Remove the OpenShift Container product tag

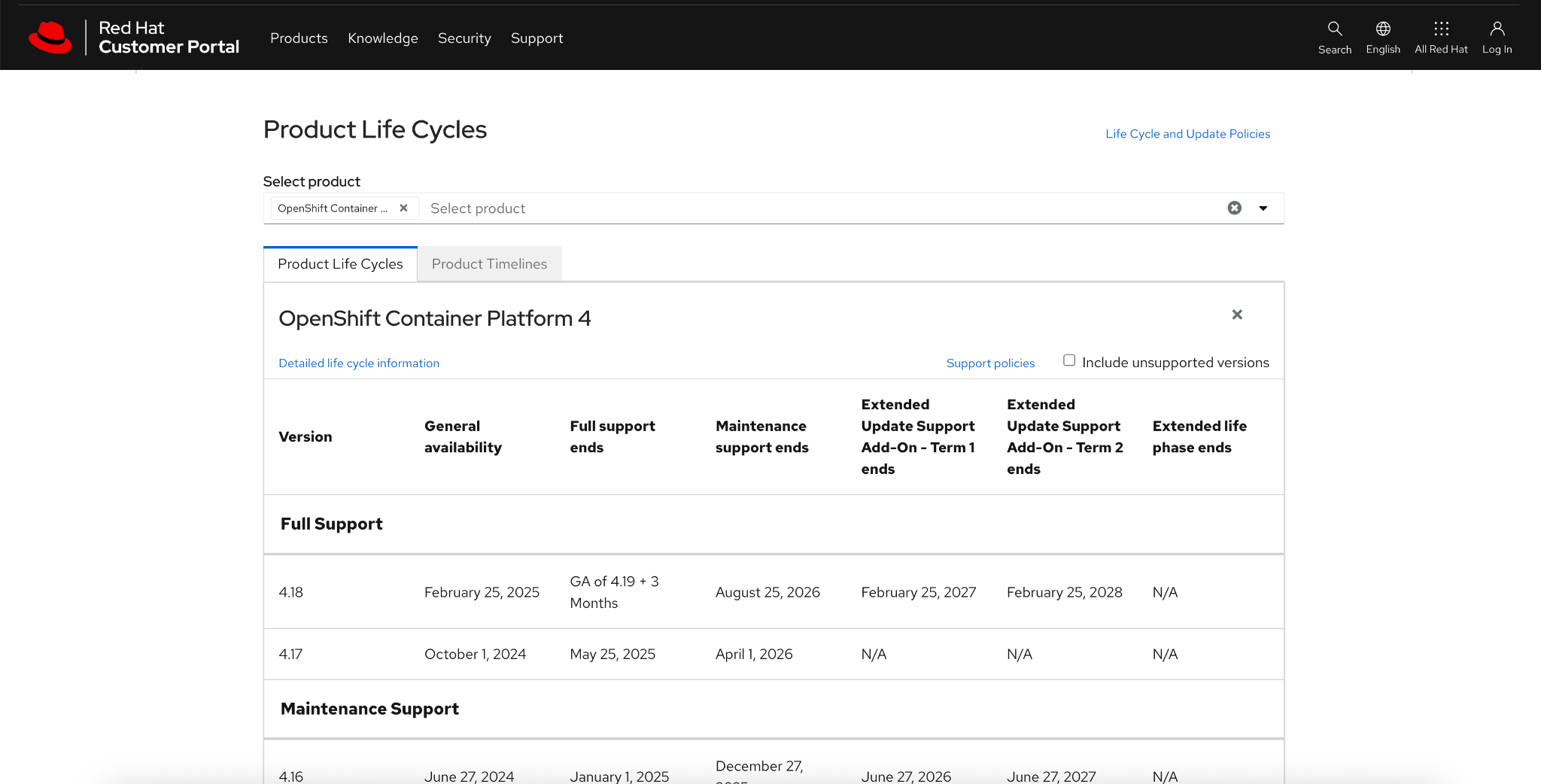[404, 208]
